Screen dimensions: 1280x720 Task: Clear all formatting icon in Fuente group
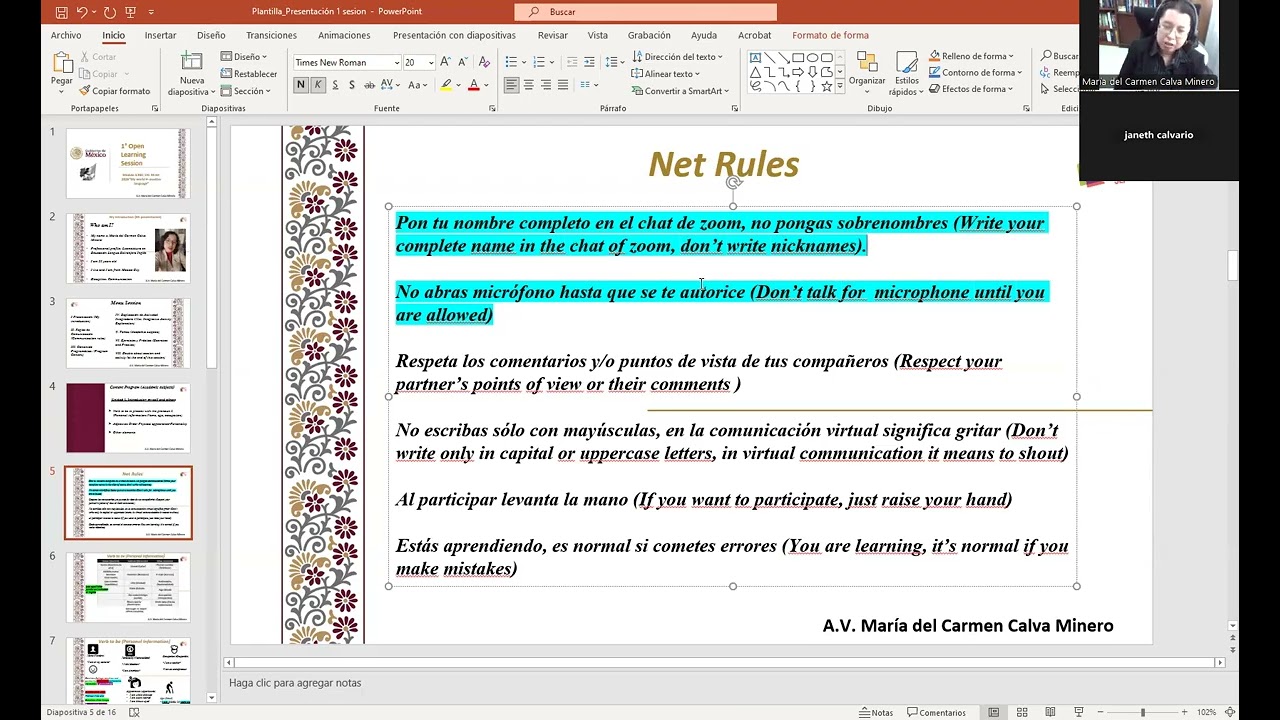(x=484, y=62)
